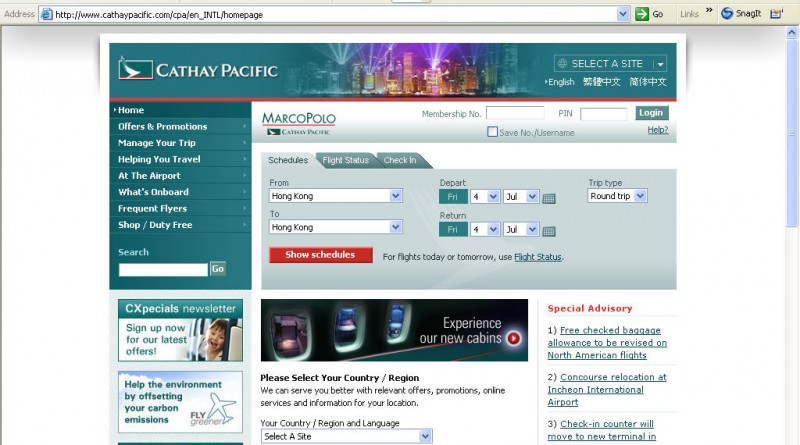This screenshot has height=445, width=800.
Task: Click the red arrow on new cabins banner
Action: pos(514,338)
